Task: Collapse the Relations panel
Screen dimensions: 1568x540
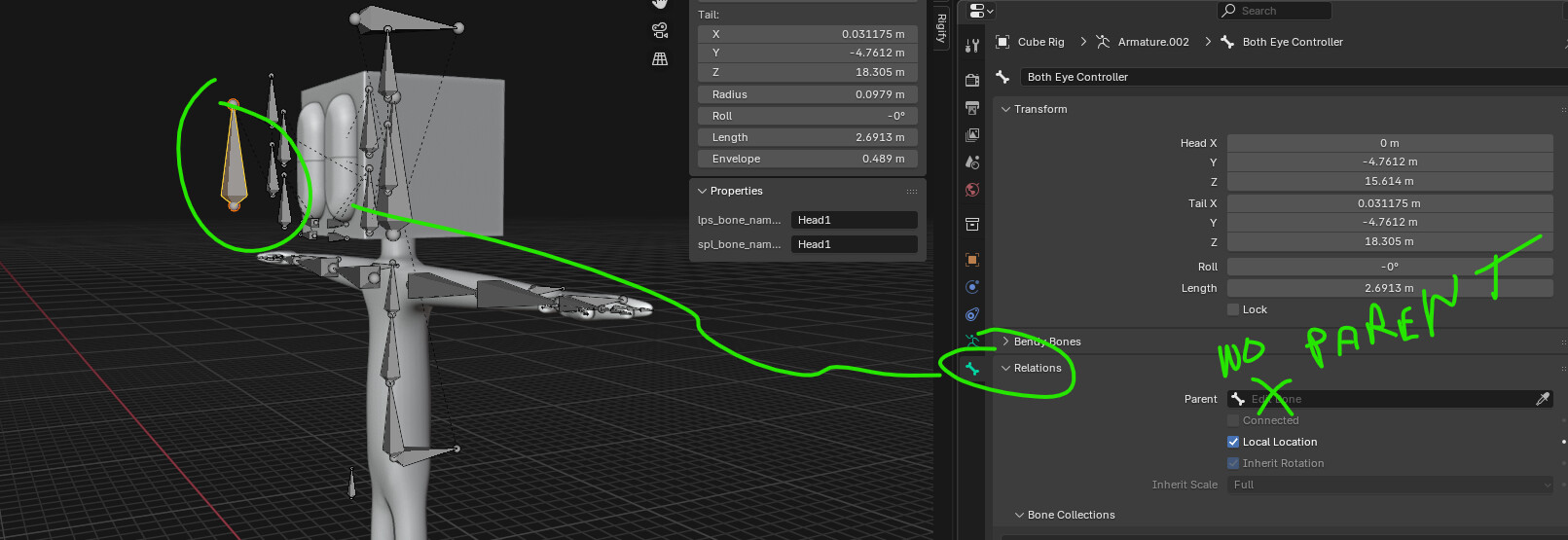Action: 1005,368
